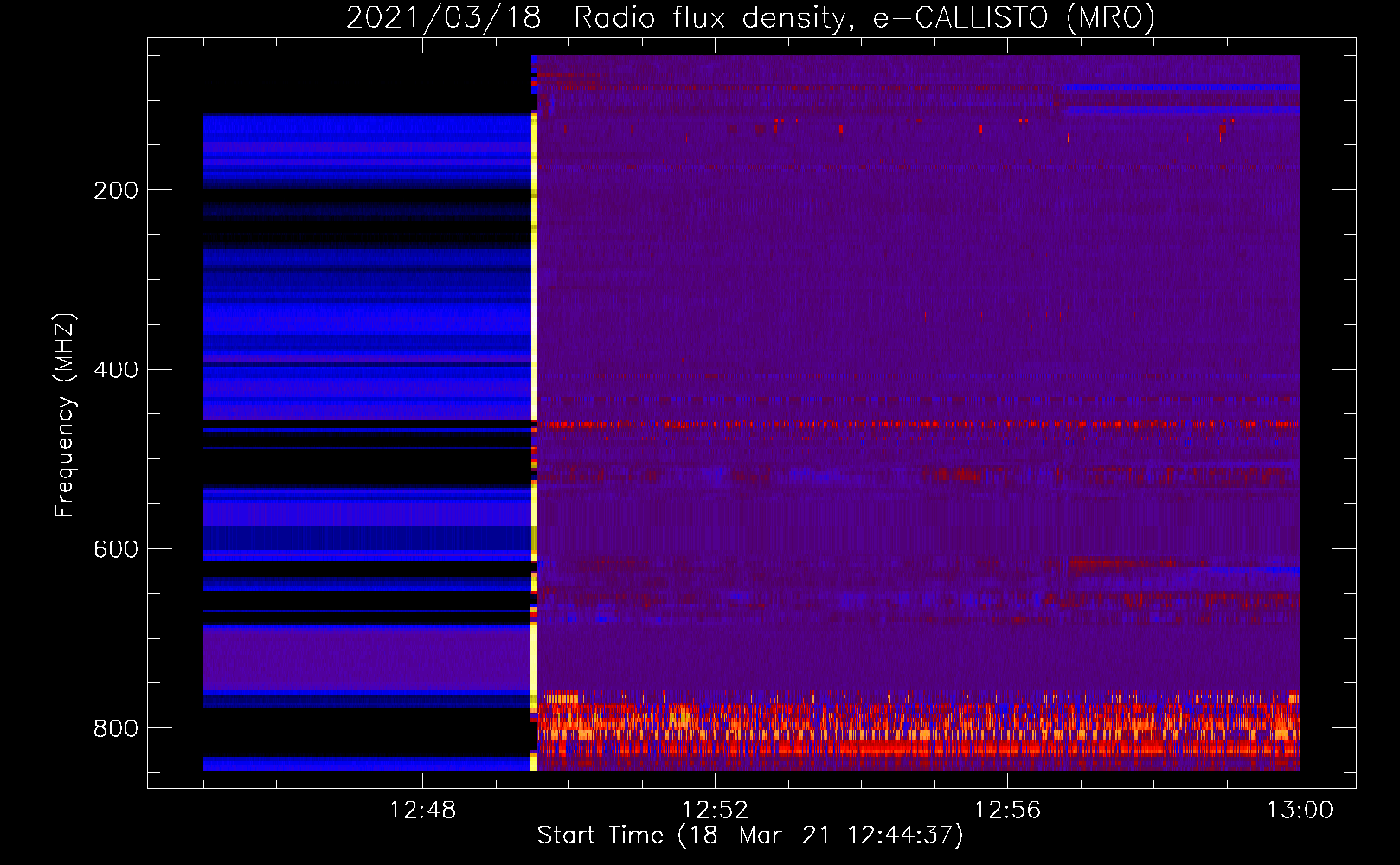Click the 12:56 time tick label

point(1007,811)
